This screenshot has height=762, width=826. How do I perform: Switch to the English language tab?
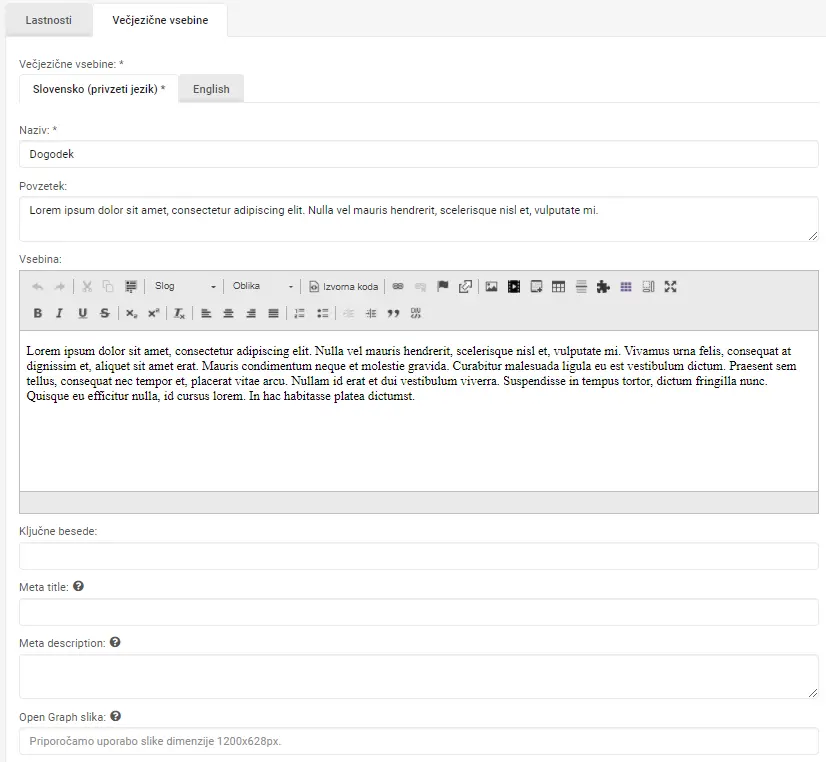coord(211,89)
